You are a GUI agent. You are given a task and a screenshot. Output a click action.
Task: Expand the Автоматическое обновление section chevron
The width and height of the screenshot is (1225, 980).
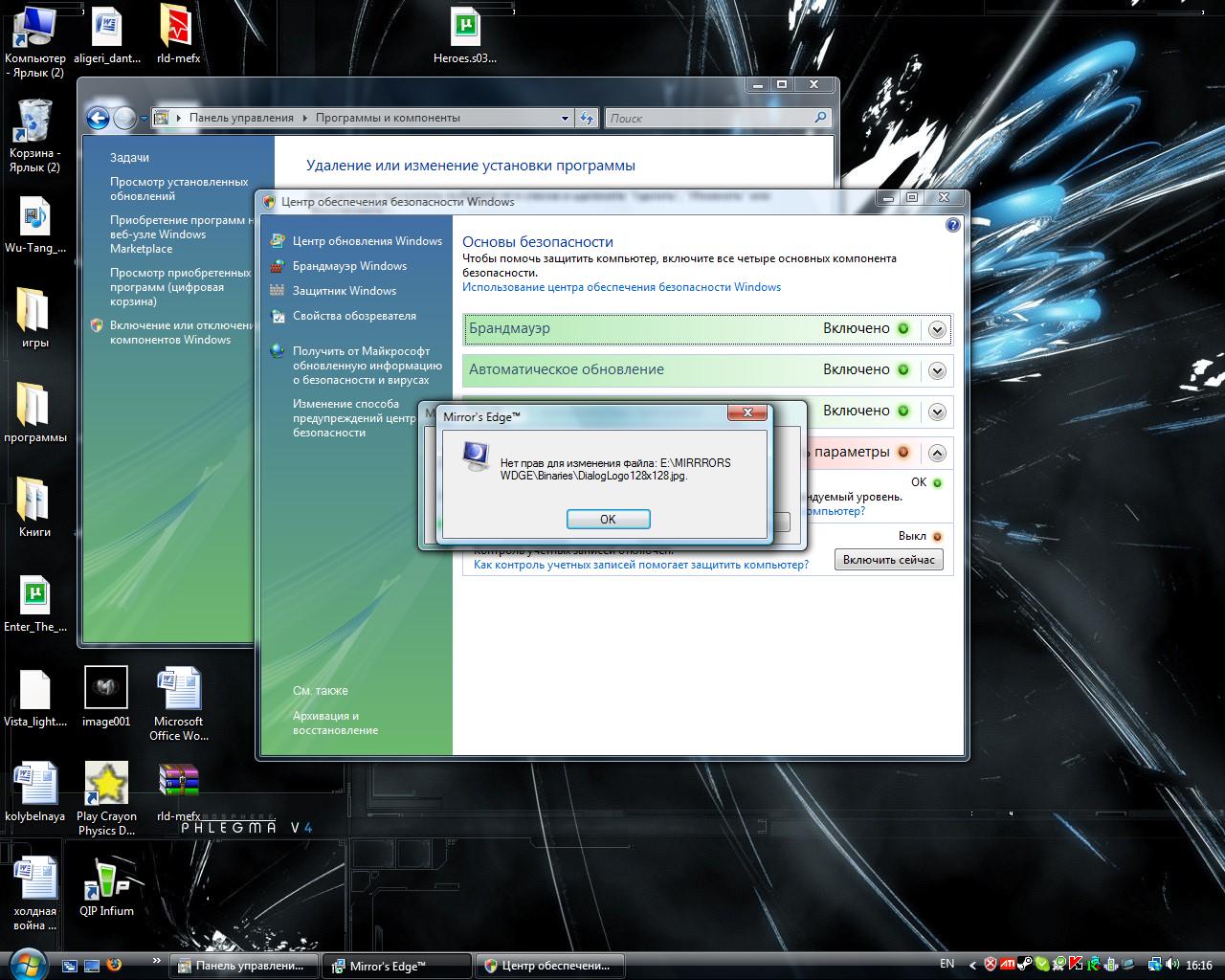click(937, 370)
